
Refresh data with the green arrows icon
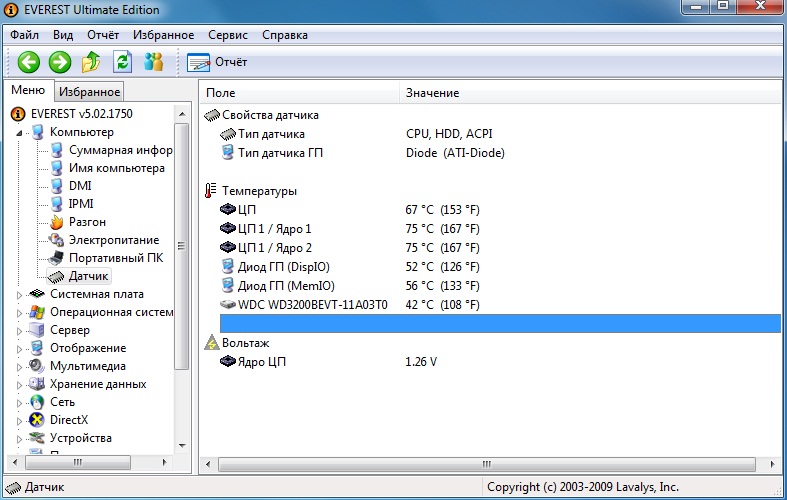pyautogui.click(x=122, y=62)
